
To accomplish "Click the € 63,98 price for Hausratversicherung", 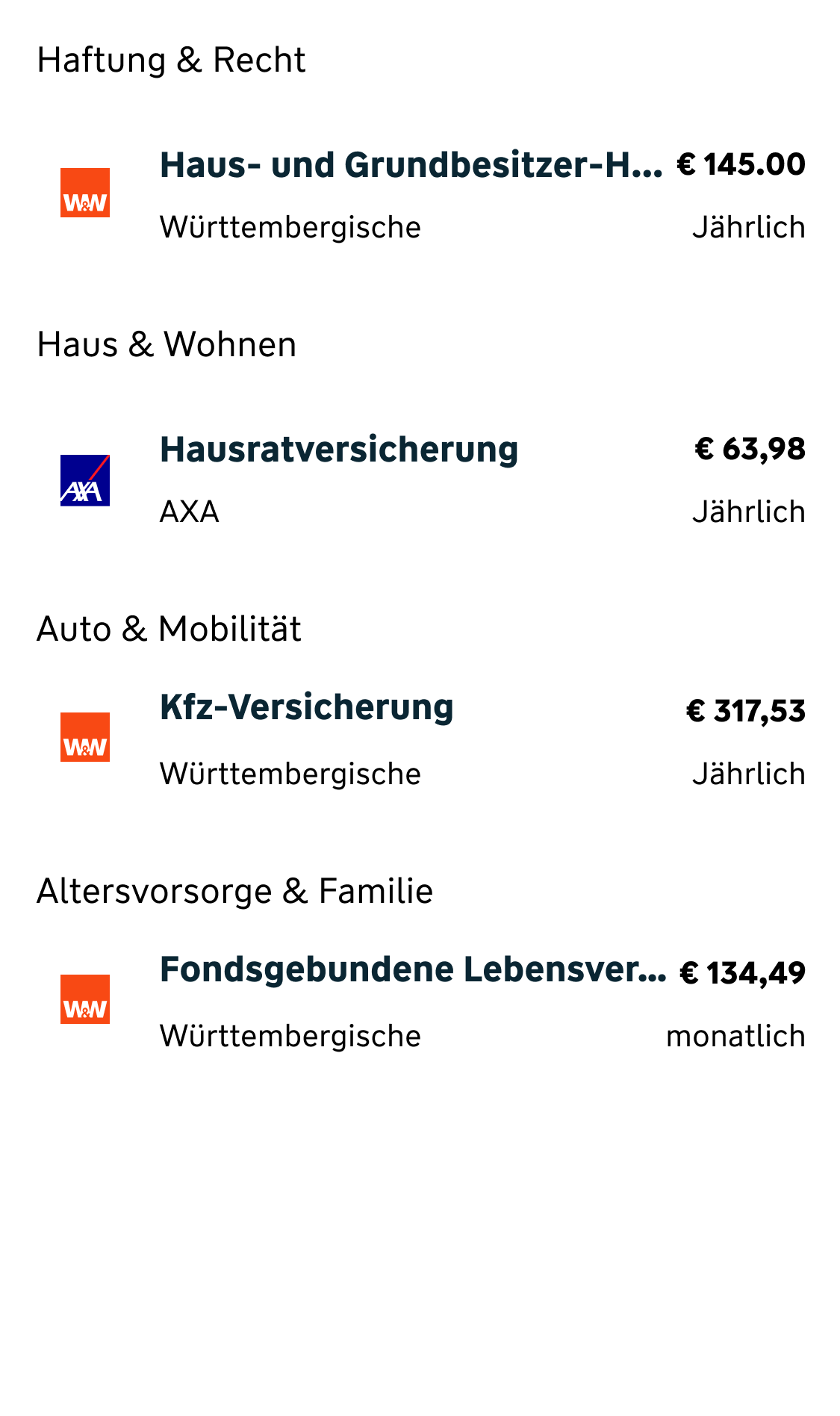I will [x=750, y=449].
